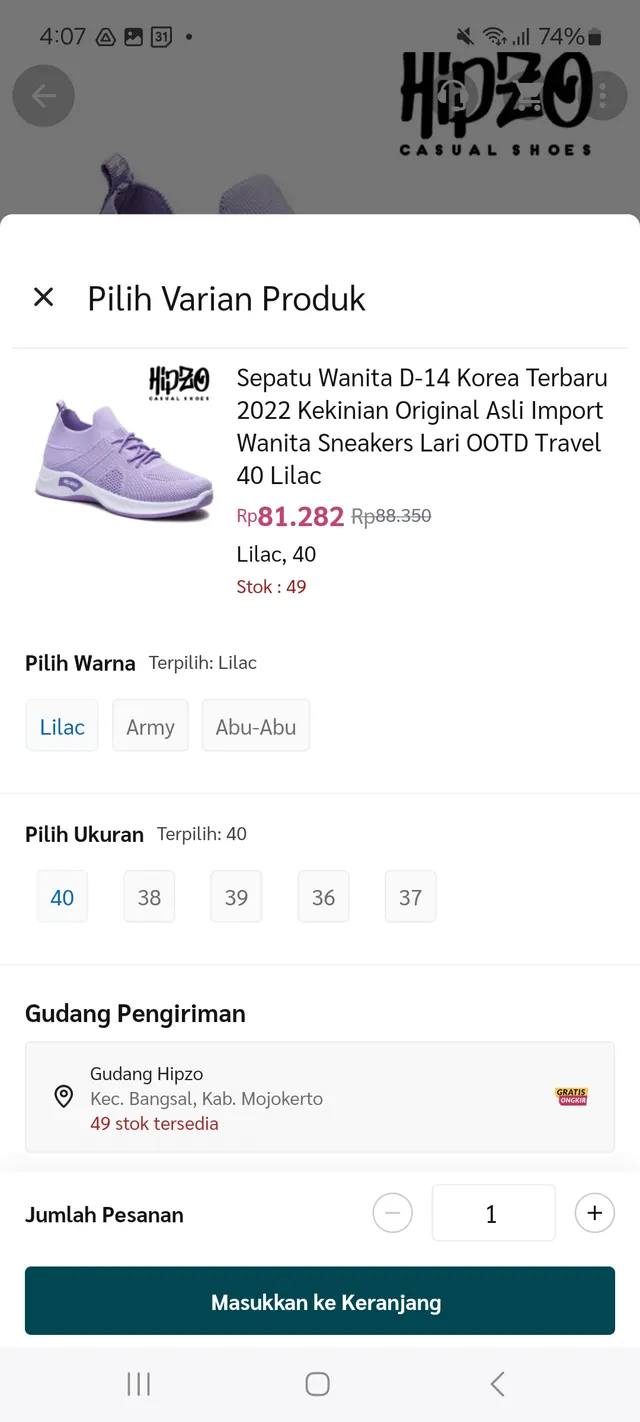Tap the dimmed back arrow icon
640x1422 pixels.
(43, 96)
